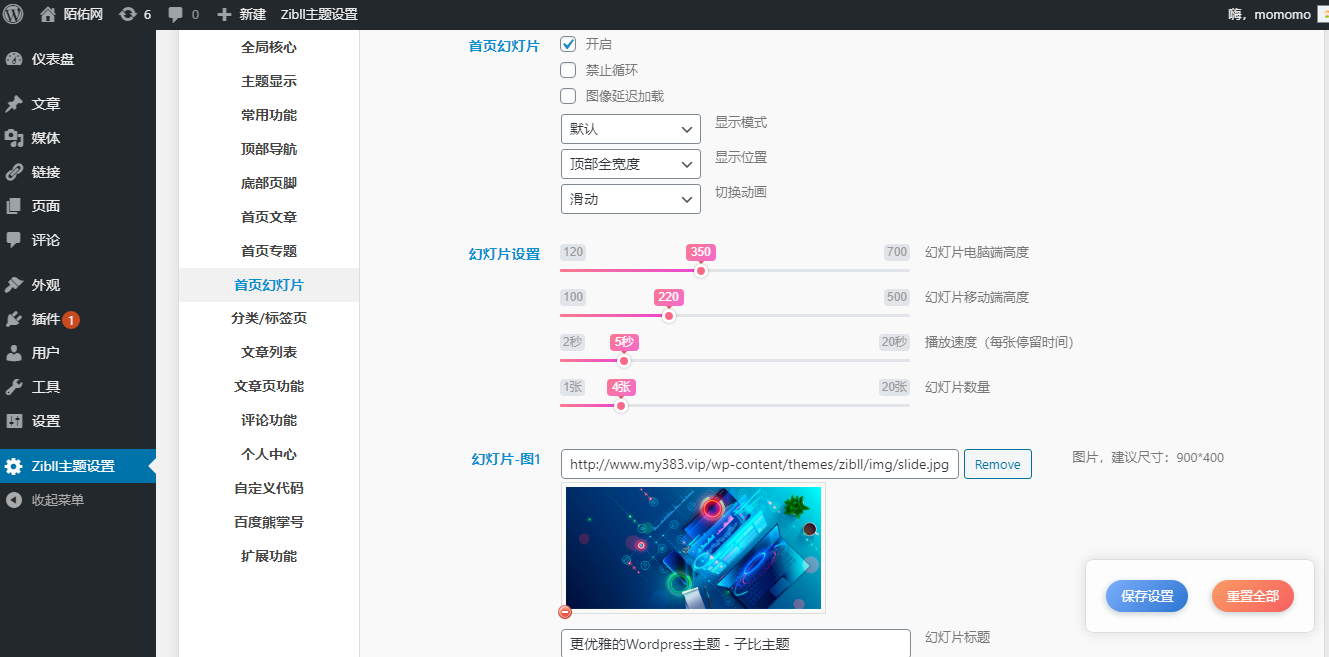Open the Zibll主题设置 gear icon
Image resolution: width=1329 pixels, height=657 pixels.
[x=25, y=465]
